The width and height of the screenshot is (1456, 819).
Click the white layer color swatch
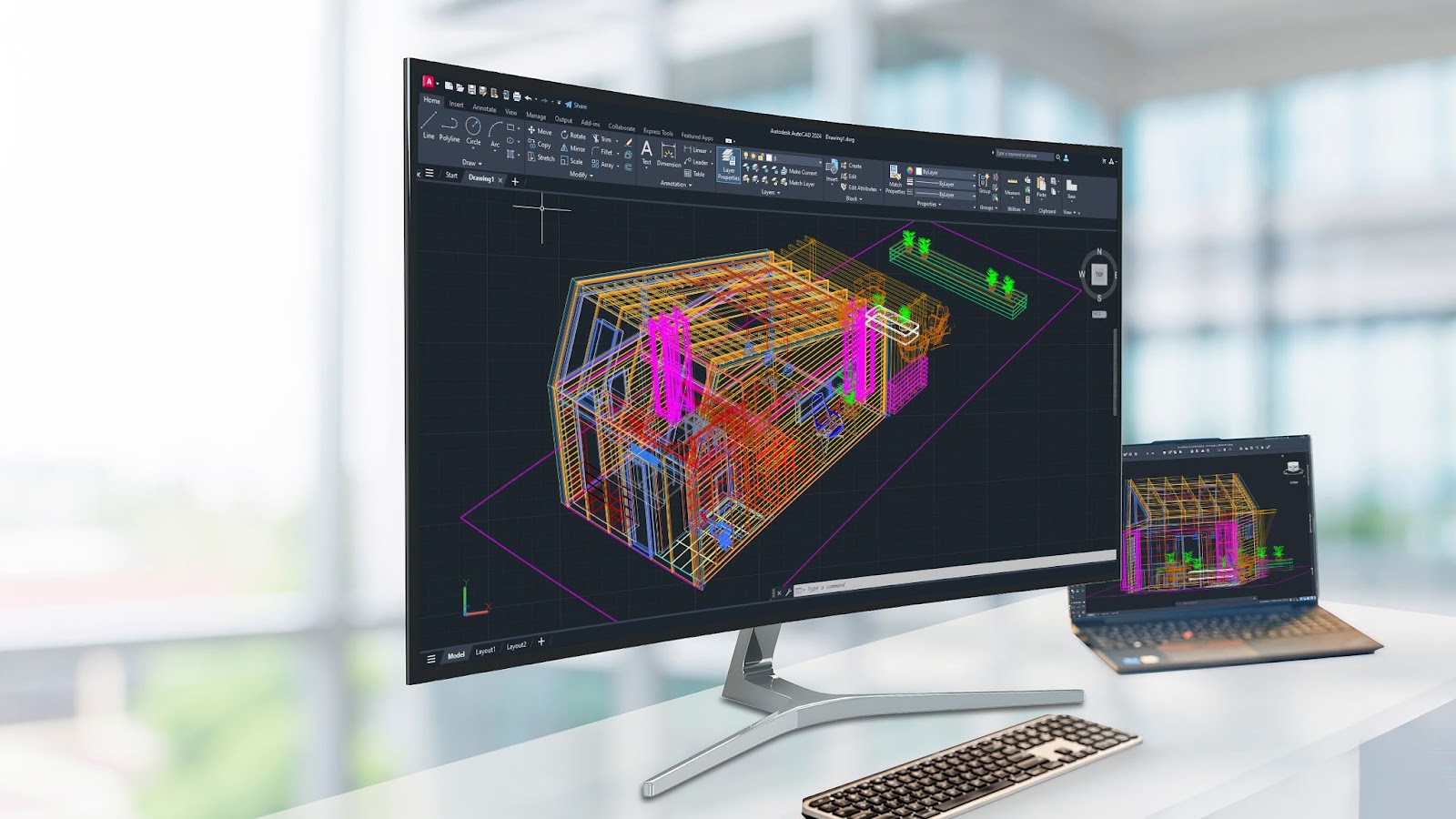pos(769,157)
